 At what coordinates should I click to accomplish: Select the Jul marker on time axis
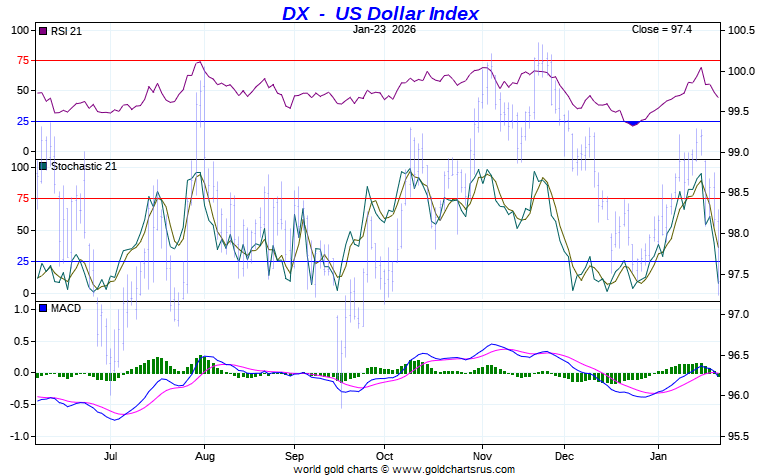click(111, 453)
